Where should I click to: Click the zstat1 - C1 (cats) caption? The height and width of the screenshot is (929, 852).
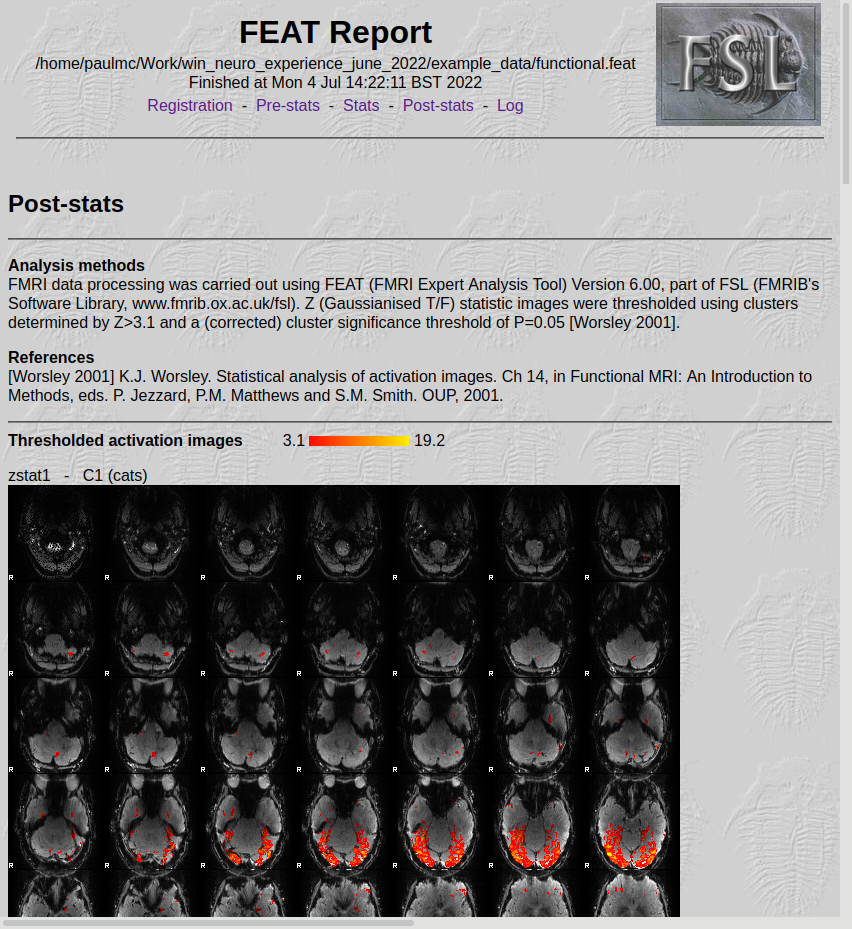click(77, 475)
